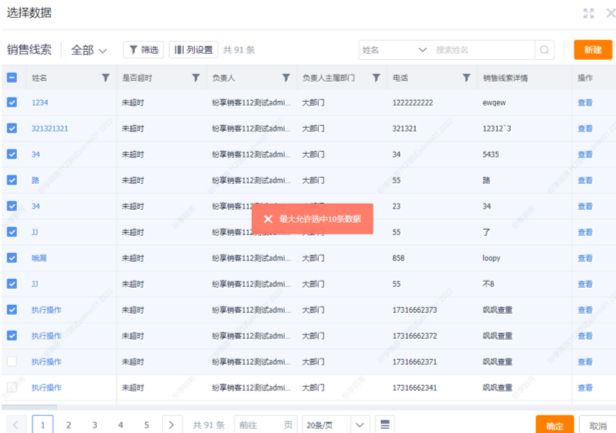Open the 20条/页 page size dropdown
The height and width of the screenshot is (433, 616).
(x=335, y=425)
